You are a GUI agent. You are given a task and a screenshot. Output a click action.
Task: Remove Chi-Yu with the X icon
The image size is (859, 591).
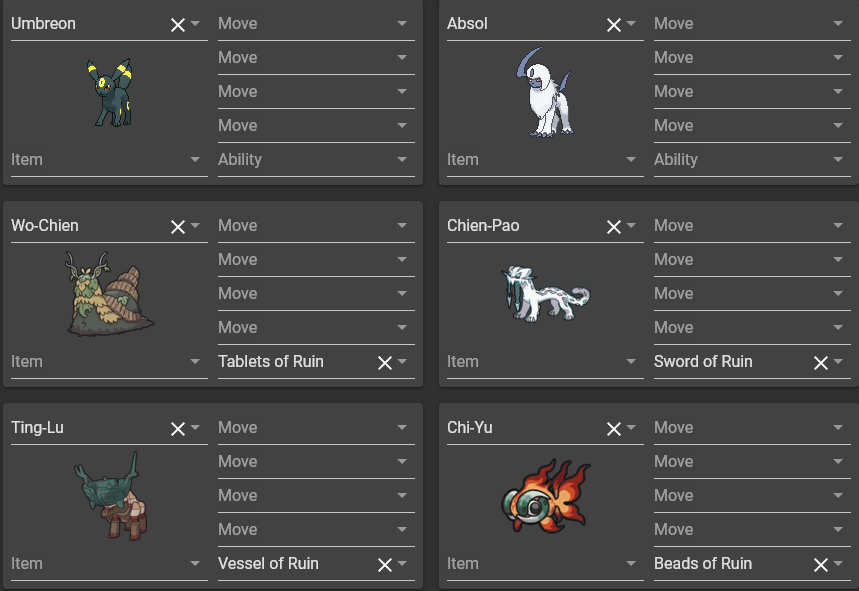(614, 429)
